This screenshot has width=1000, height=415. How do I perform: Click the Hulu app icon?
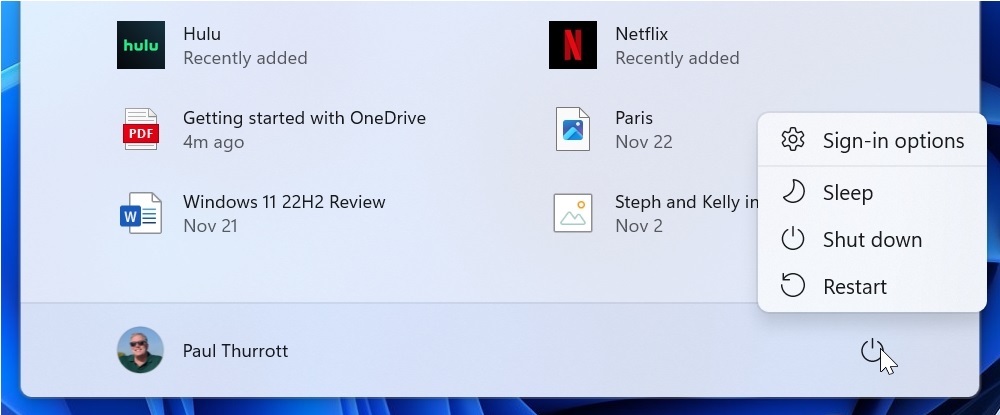pos(141,45)
